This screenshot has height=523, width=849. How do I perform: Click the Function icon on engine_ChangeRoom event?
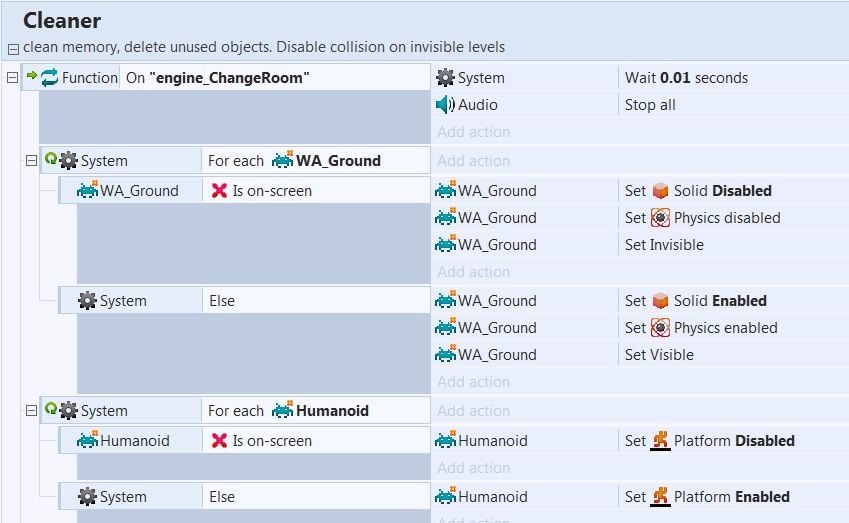coord(49,77)
